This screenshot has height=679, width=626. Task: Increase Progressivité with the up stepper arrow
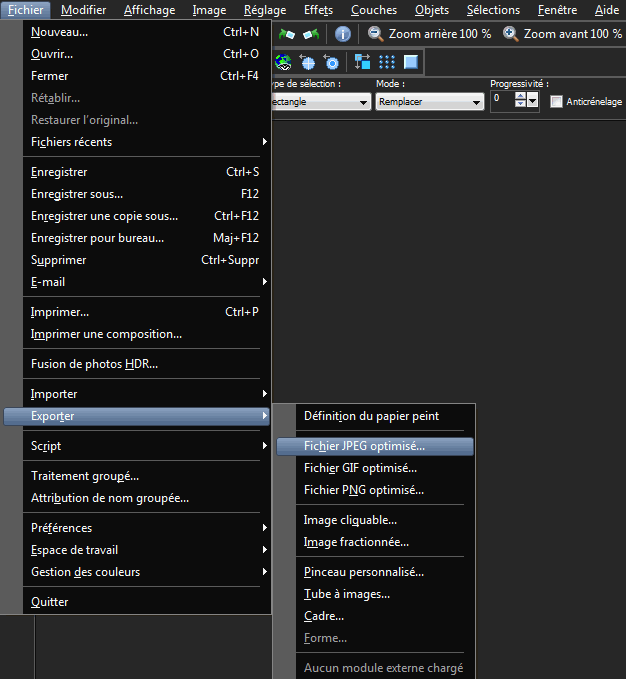tap(520, 97)
